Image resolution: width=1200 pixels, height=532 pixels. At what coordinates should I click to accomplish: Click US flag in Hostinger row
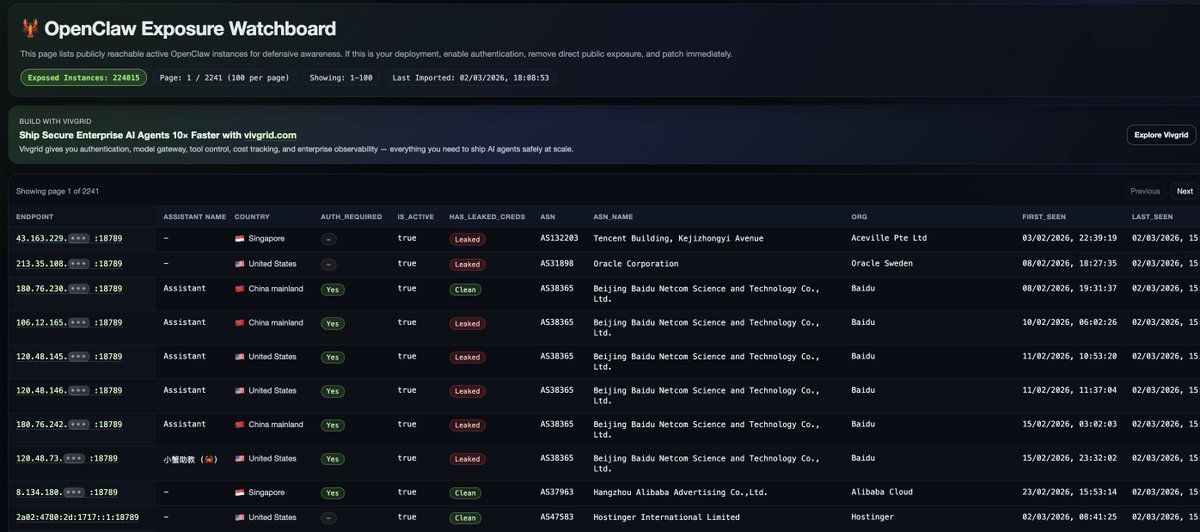click(x=240, y=518)
